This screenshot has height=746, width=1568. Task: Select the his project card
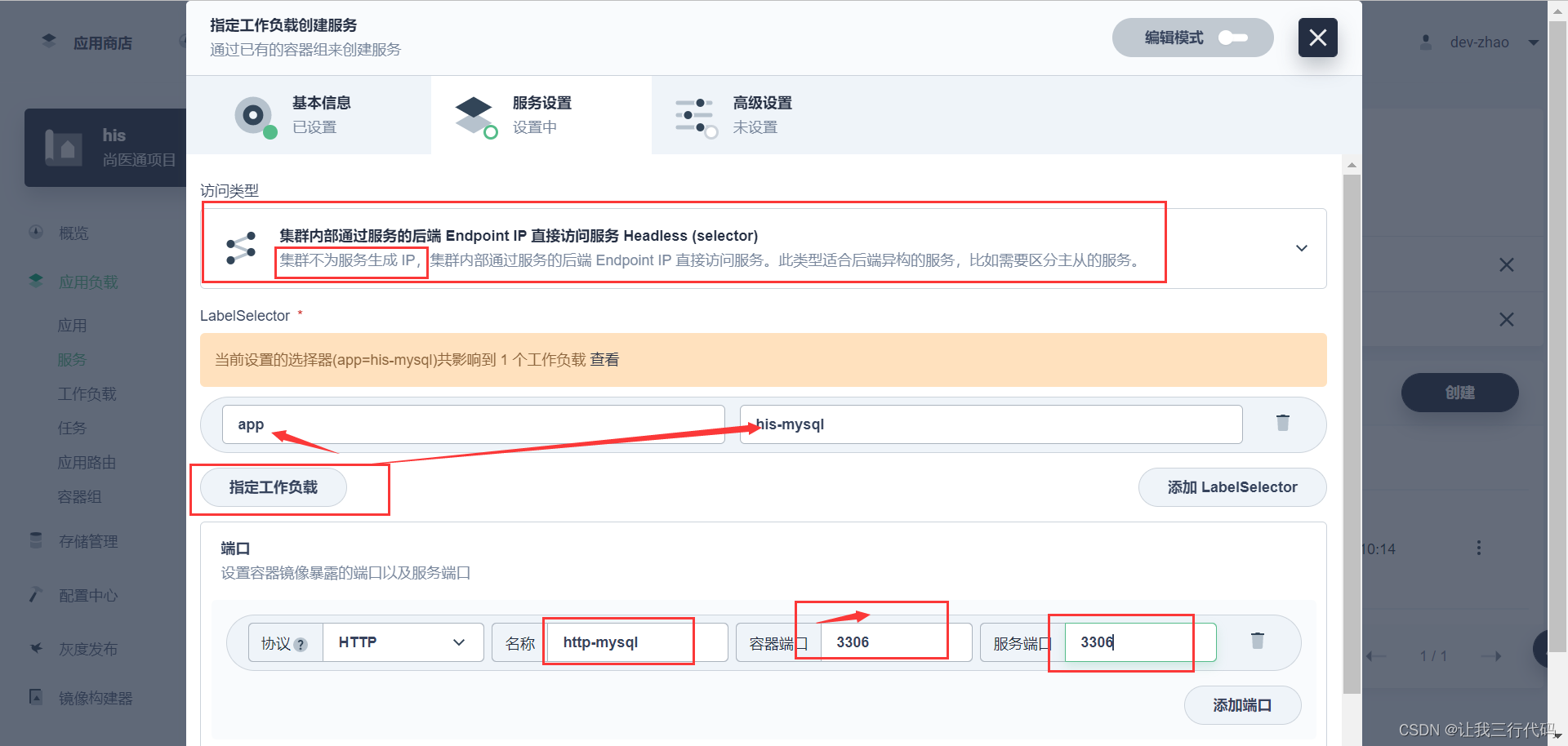pyautogui.click(x=106, y=148)
